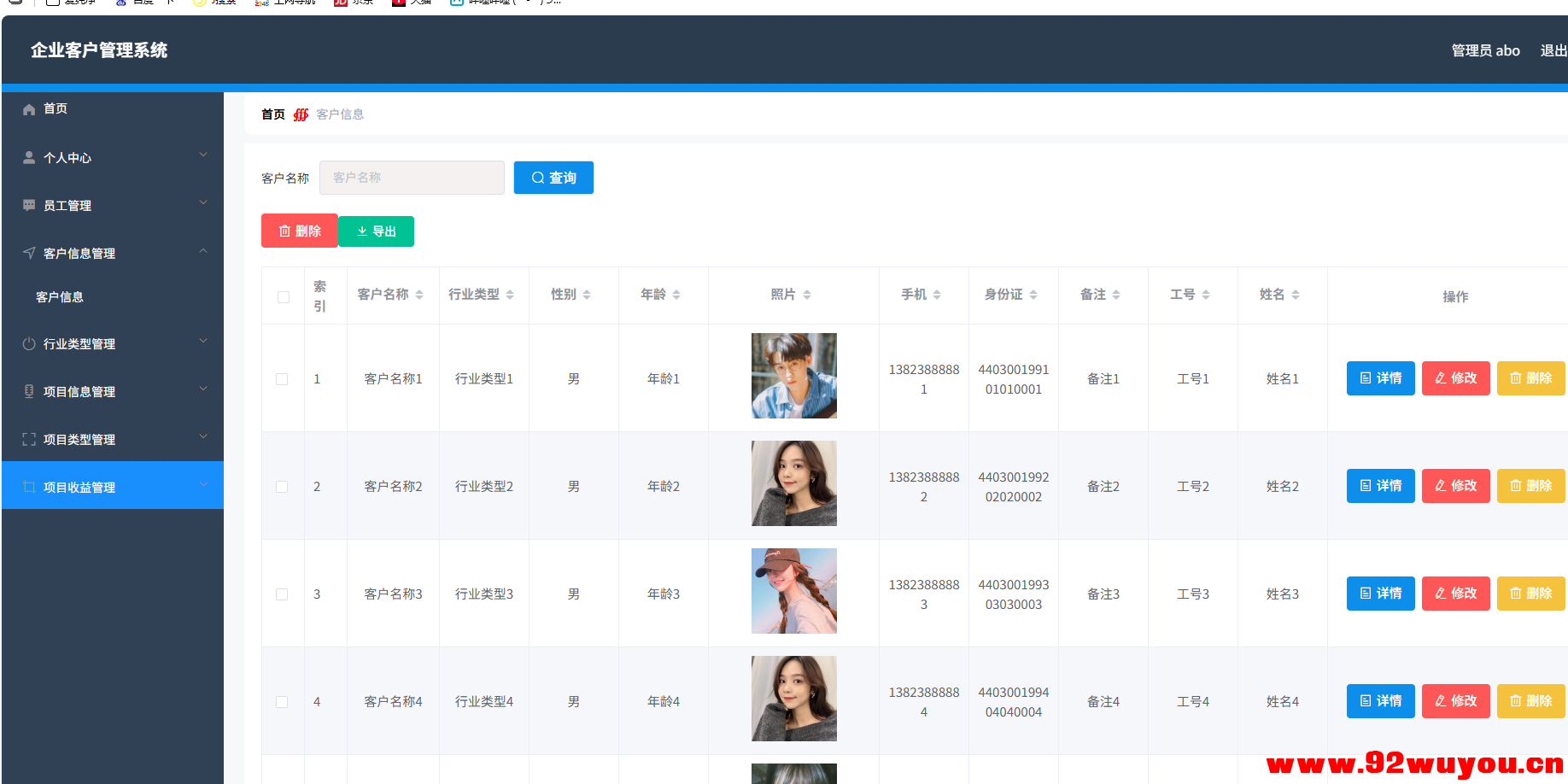Check the checkbox for 客户名称1 row
Viewport: 1568px width, 784px height.
pyautogui.click(x=283, y=378)
